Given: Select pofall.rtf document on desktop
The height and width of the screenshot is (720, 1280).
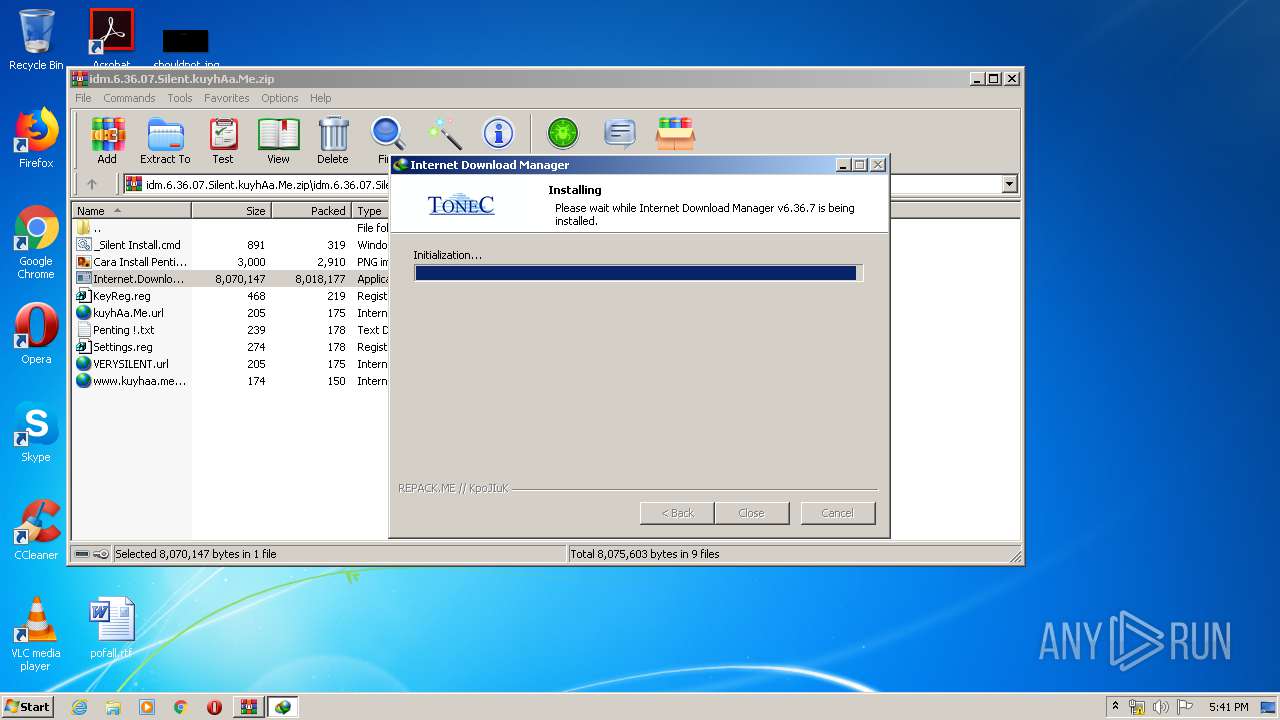Looking at the screenshot, I should pos(111,628).
